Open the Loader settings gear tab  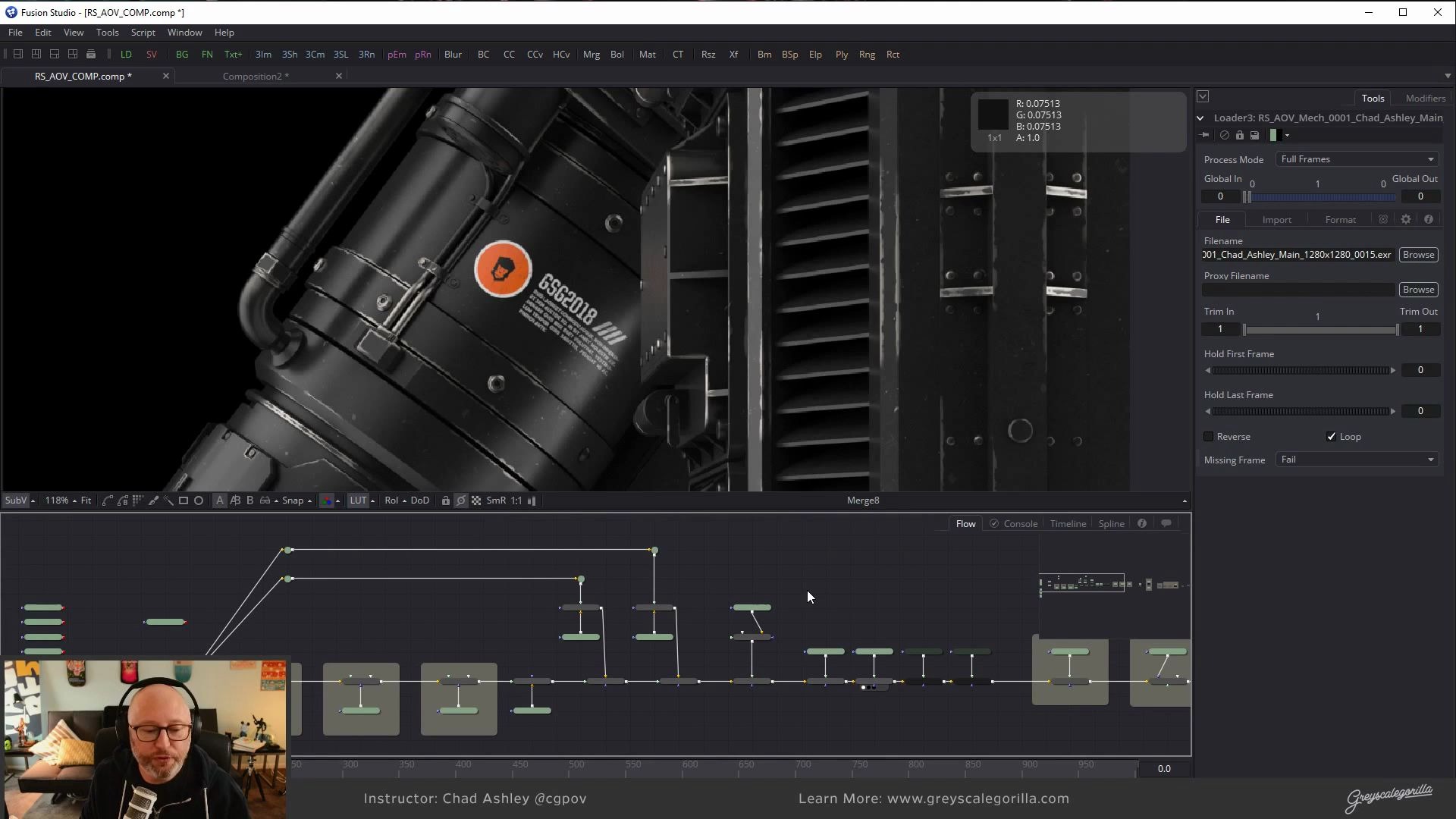(1406, 219)
